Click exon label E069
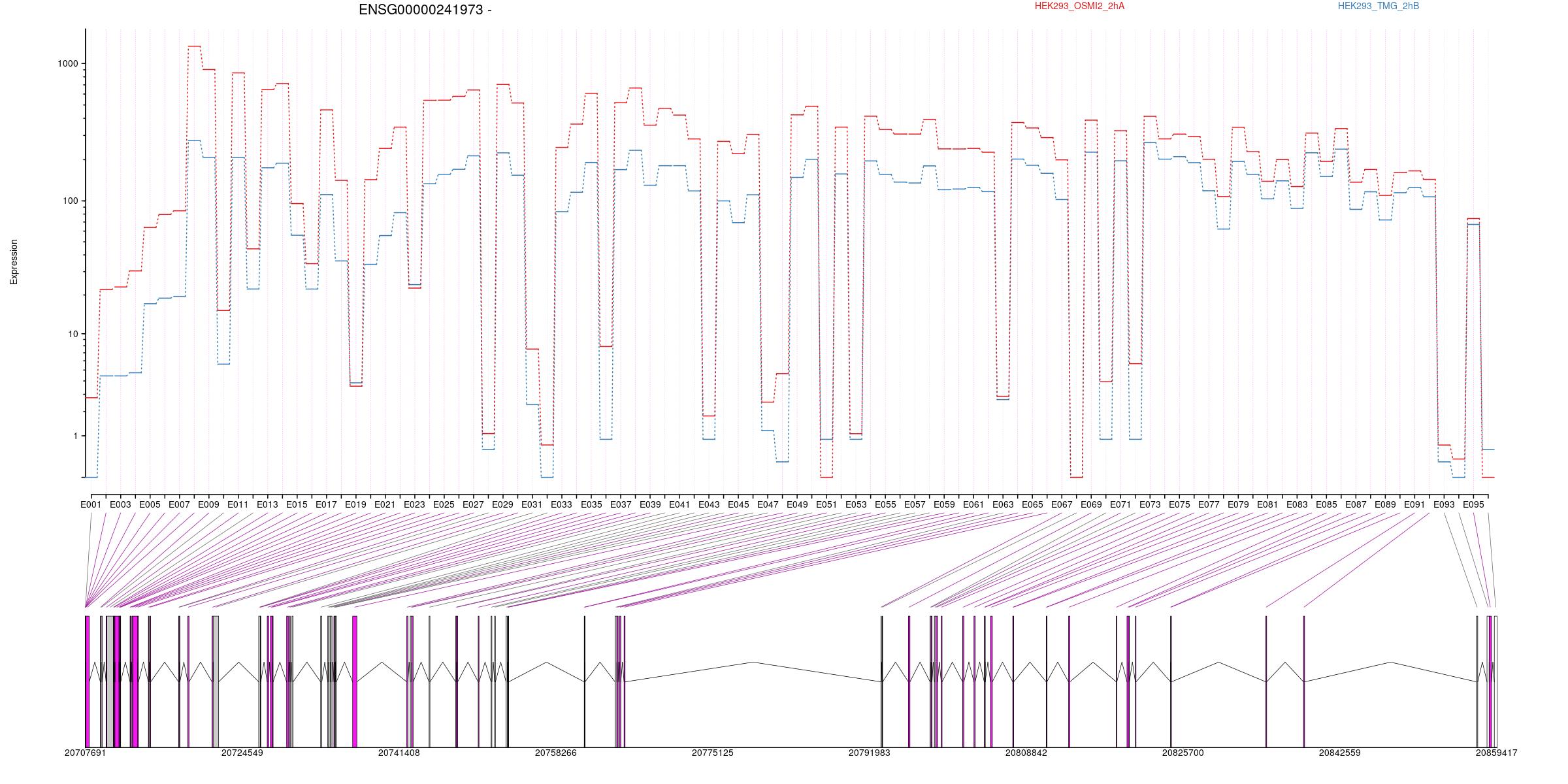Viewport: 1568px width, 784px height. pyautogui.click(x=1091, y=504)
